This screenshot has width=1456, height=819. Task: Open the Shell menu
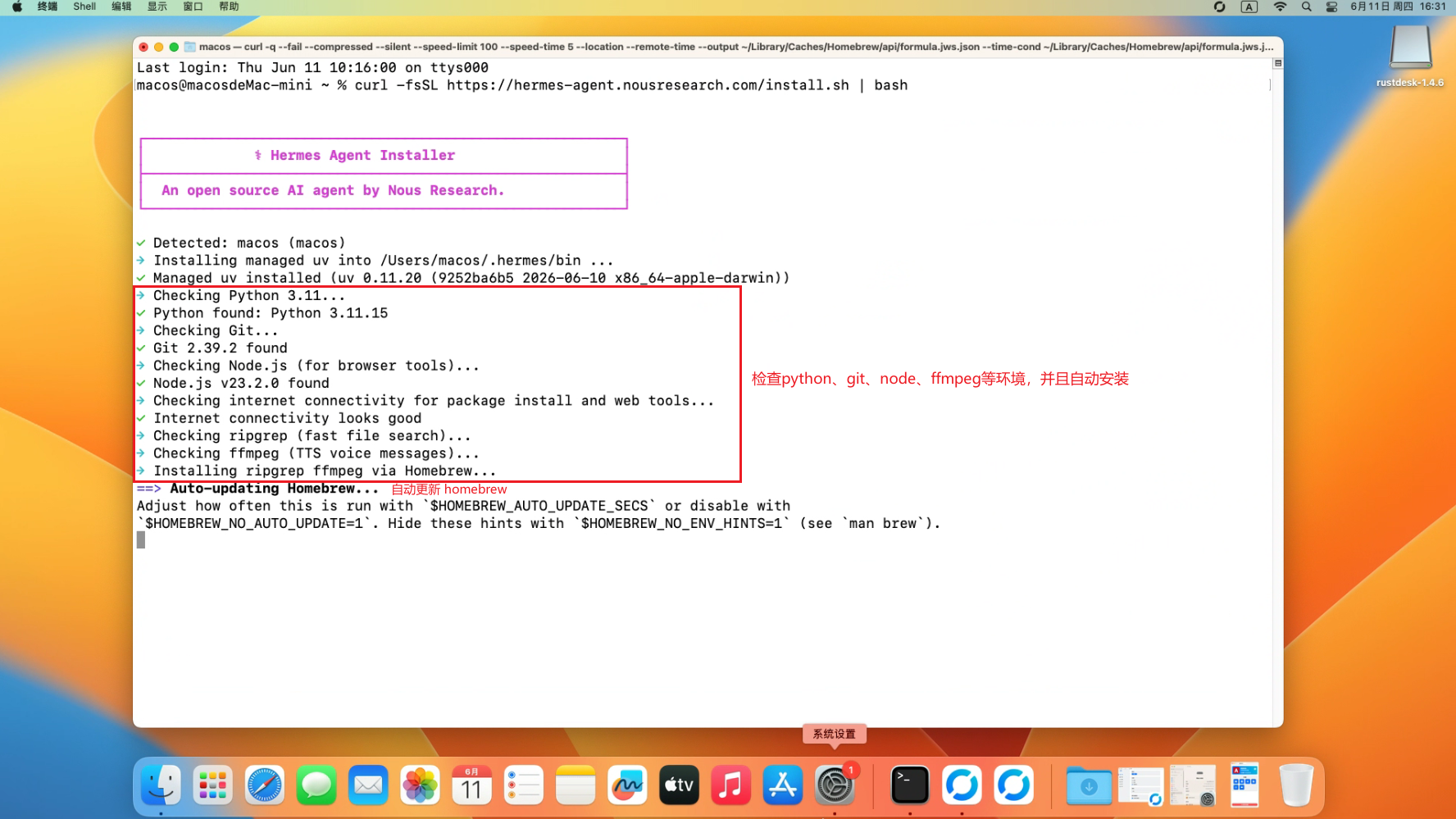click(x=84, y=7)
